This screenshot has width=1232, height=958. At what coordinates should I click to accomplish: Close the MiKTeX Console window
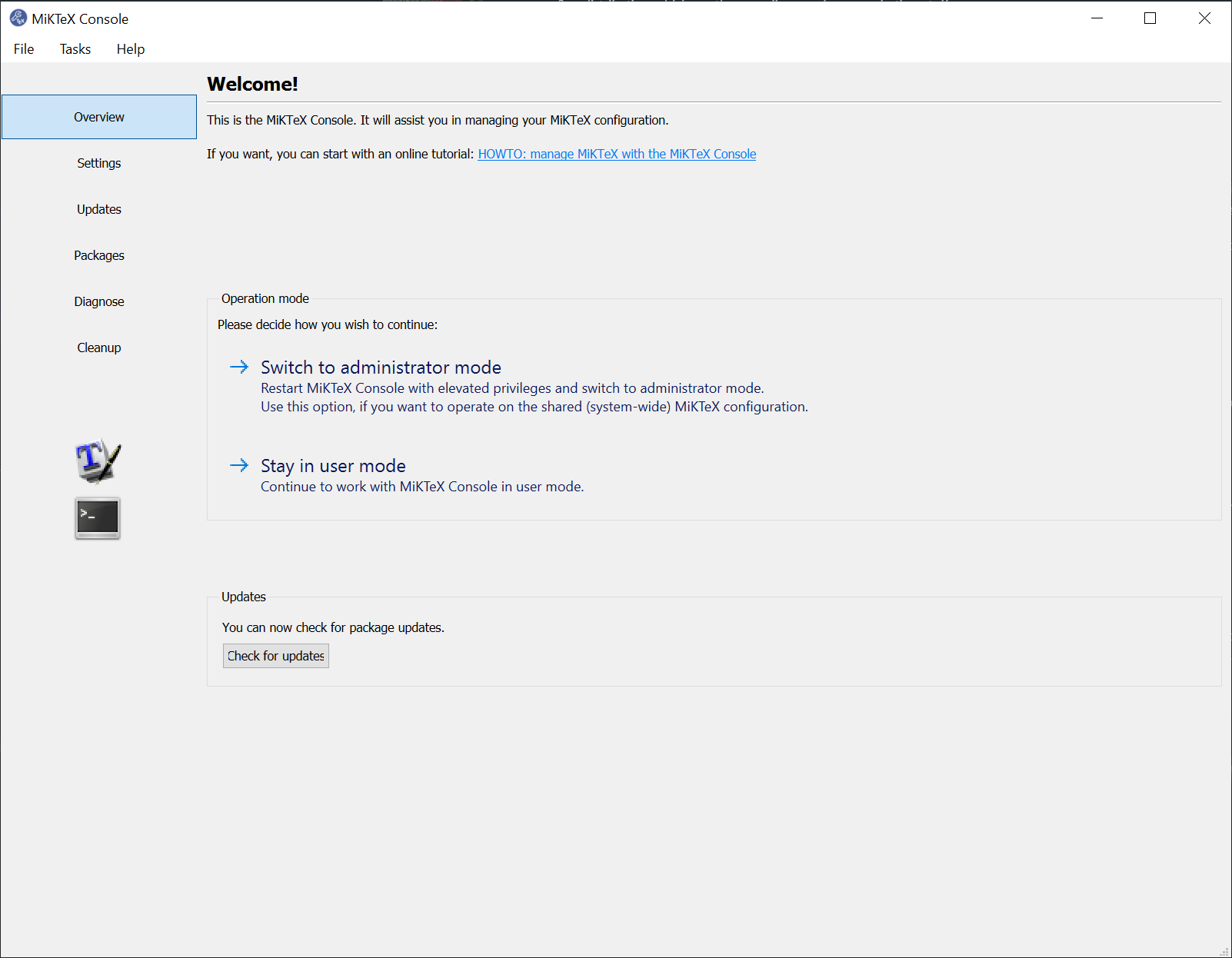click(x=1204, y=18)
